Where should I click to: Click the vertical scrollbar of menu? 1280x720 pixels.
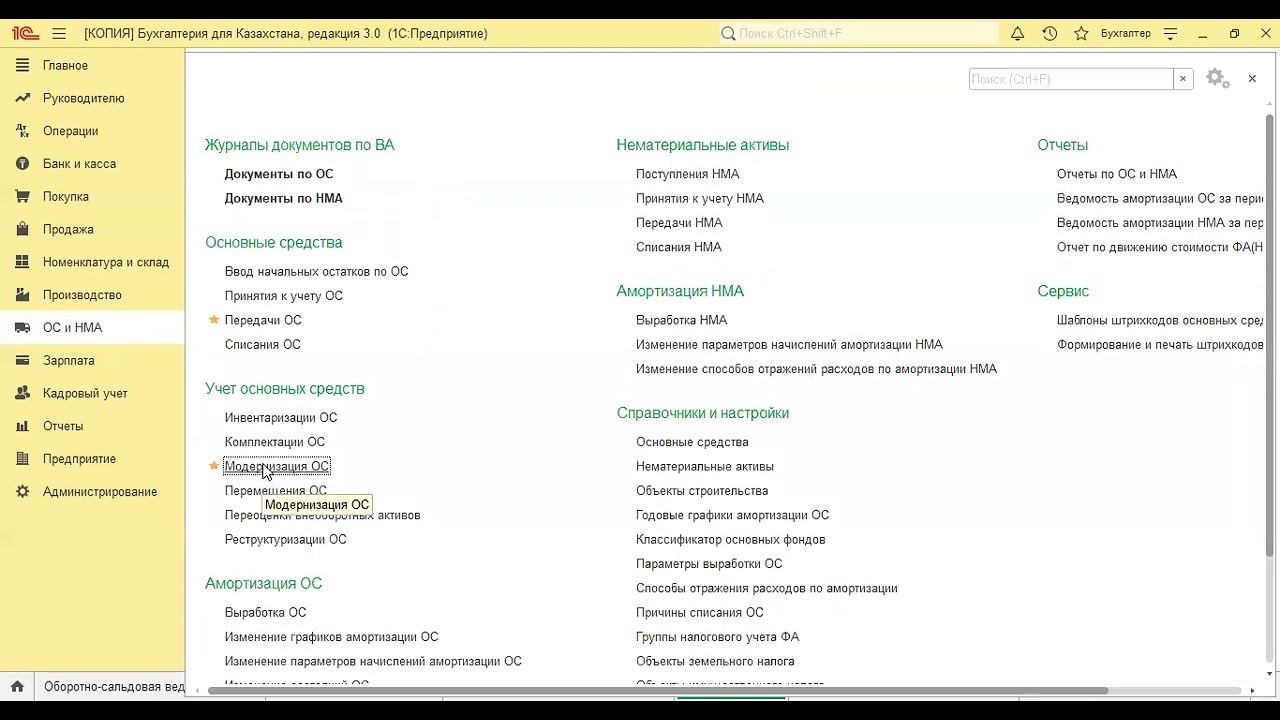(x=1270, y=335)
